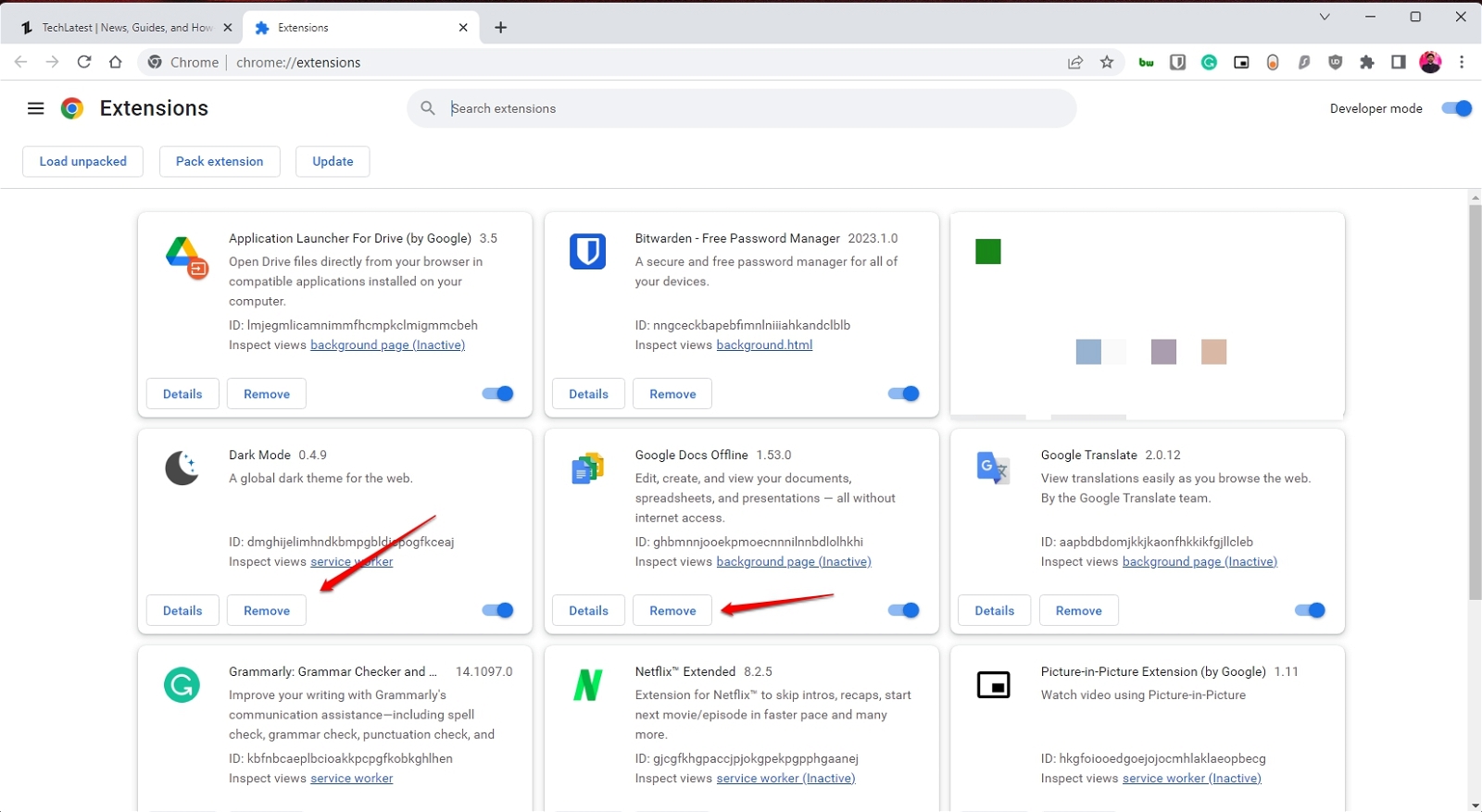Screen dimensions: 1482x812
Task: Bookmark this page with the star icon
Action: [x=1107, y=63]
